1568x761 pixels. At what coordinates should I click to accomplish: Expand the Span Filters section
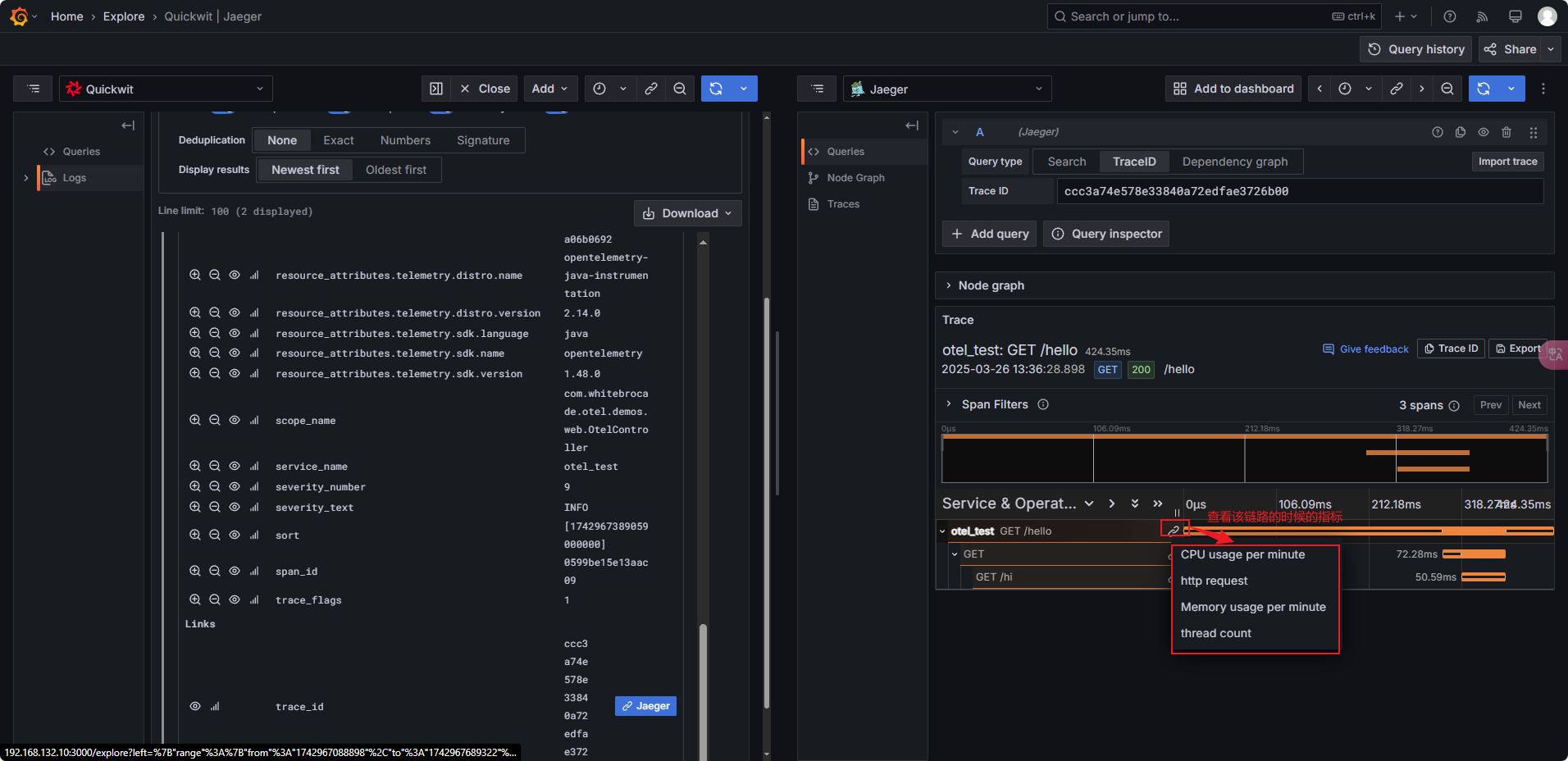[949, 404]
